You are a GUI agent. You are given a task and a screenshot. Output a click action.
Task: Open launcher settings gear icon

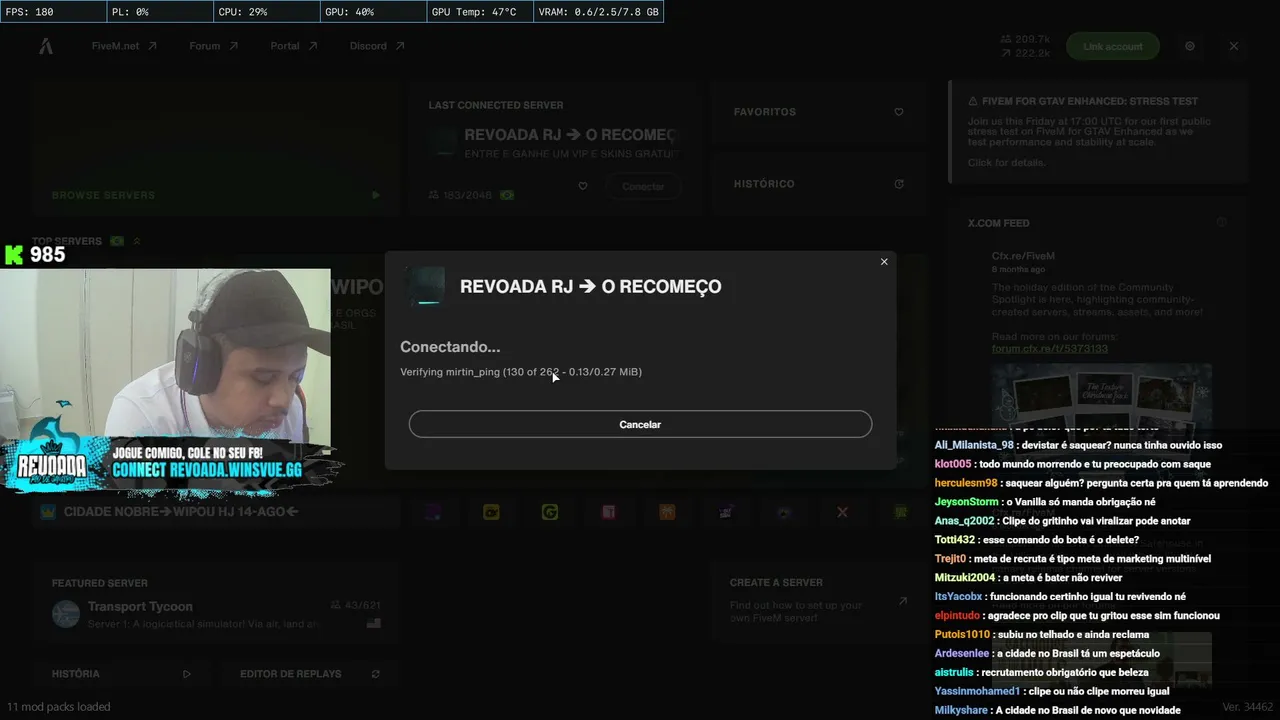click(1190, 46)
